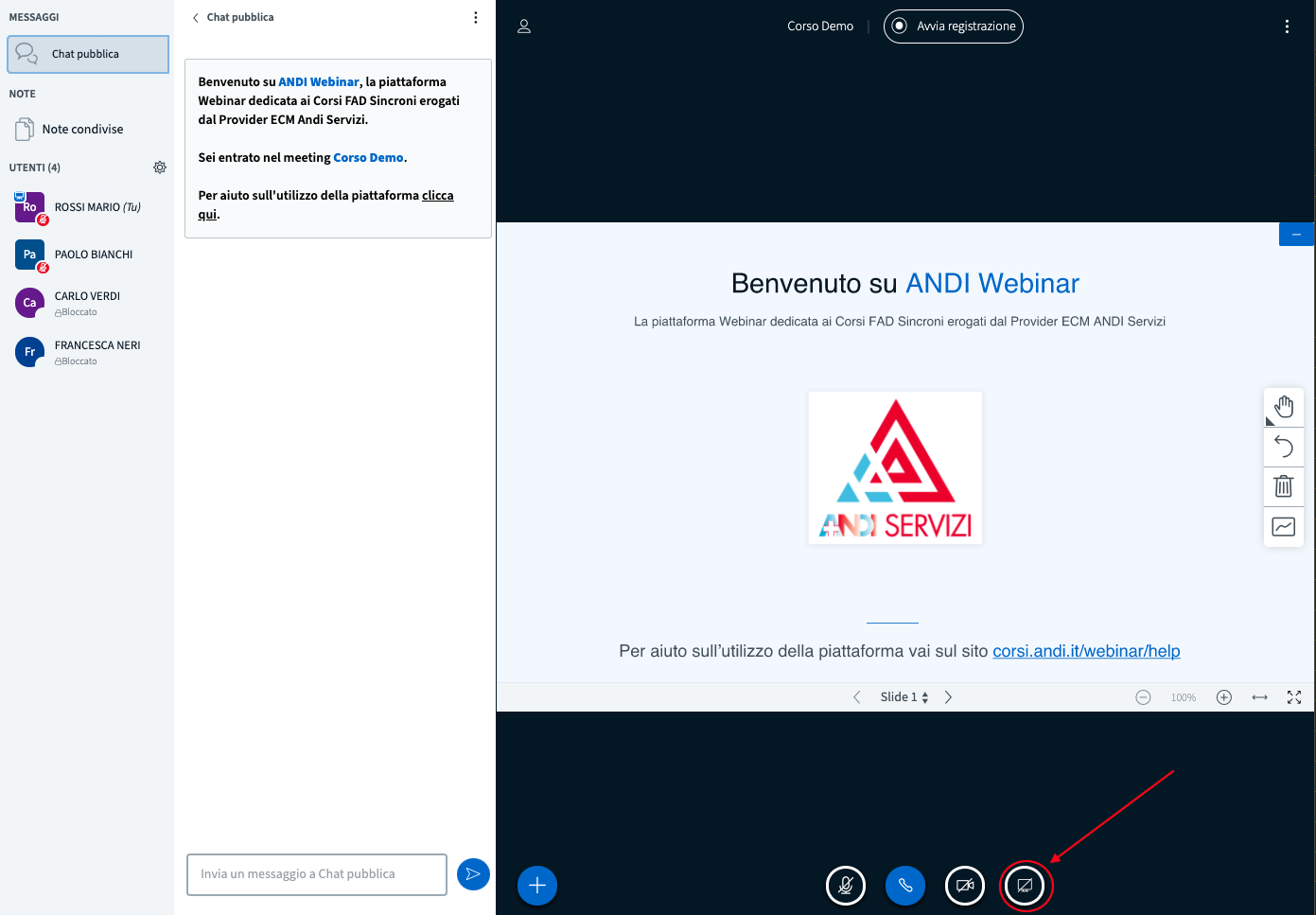The width and height of the screenshot is (1316, 915).
Task: Open Note condivise
Action: tap(82, 130)
